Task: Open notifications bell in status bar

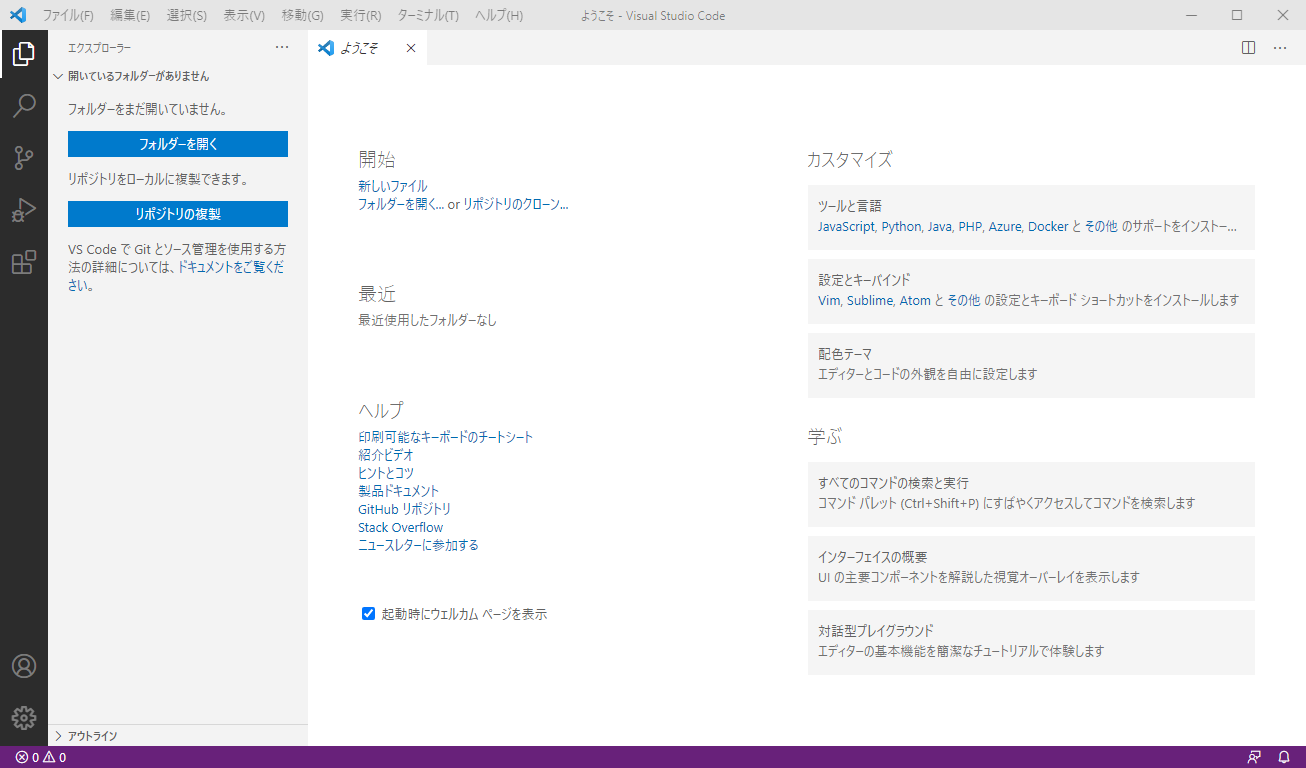Action: point(1284,757)
